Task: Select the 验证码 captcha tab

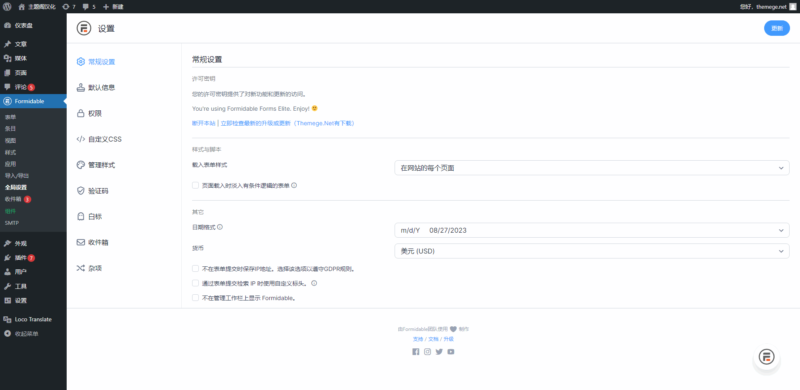Action: [x=92, y=191]
